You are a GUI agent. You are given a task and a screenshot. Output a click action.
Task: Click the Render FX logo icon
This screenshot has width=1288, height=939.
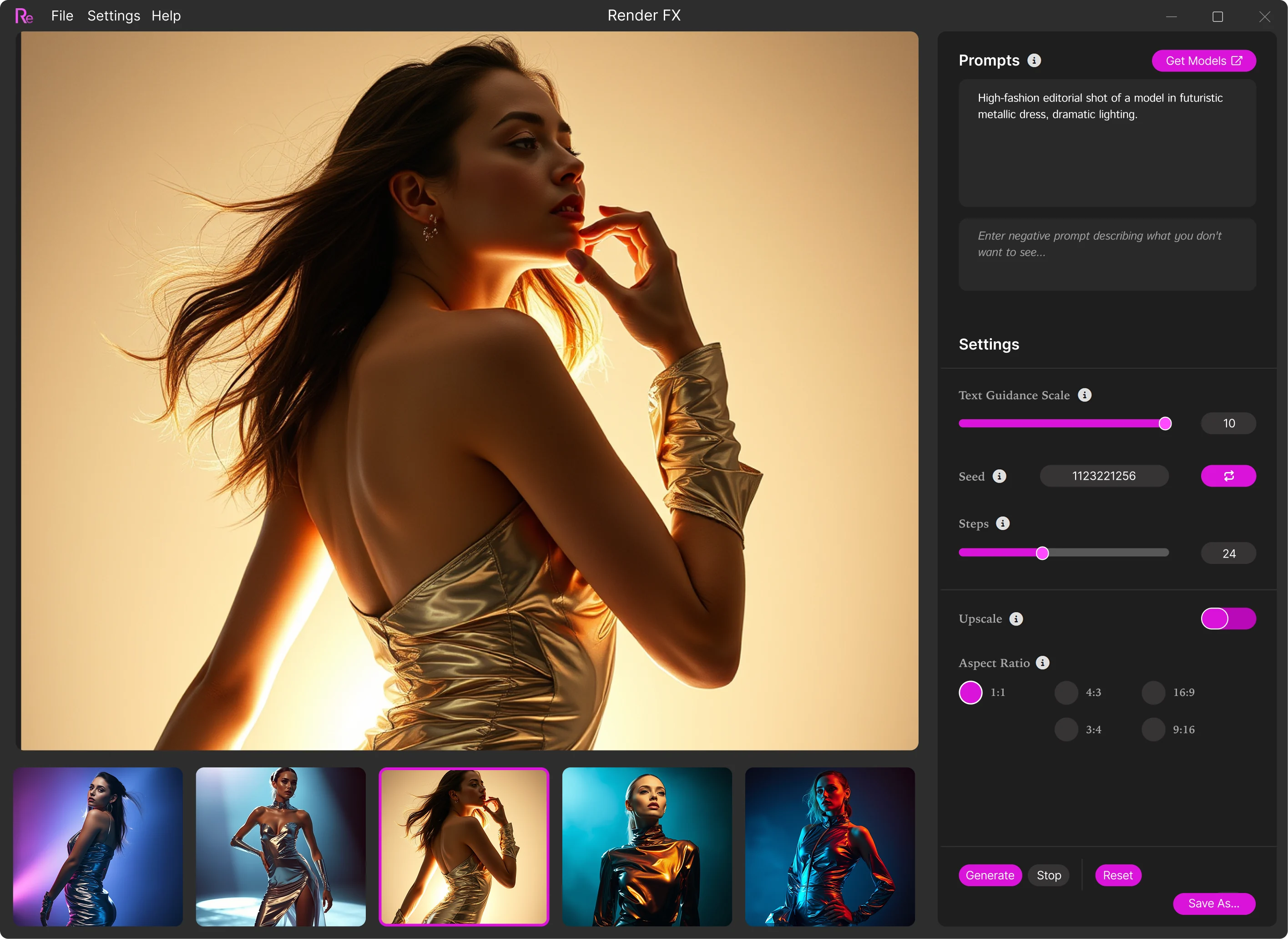(x=24, y=16)
